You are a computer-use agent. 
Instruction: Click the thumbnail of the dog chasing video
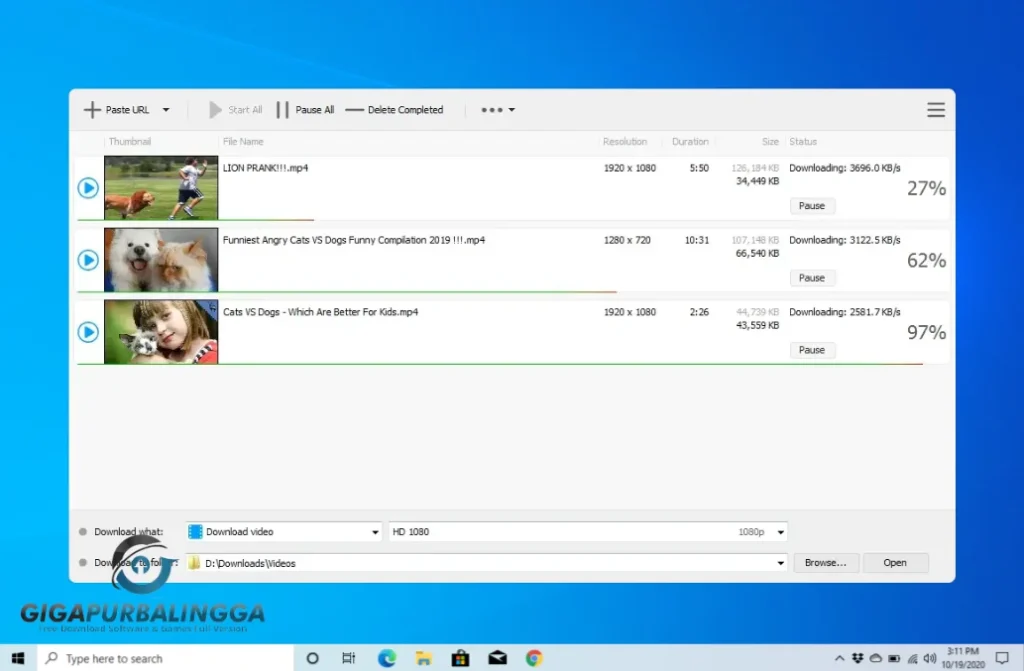161,188
